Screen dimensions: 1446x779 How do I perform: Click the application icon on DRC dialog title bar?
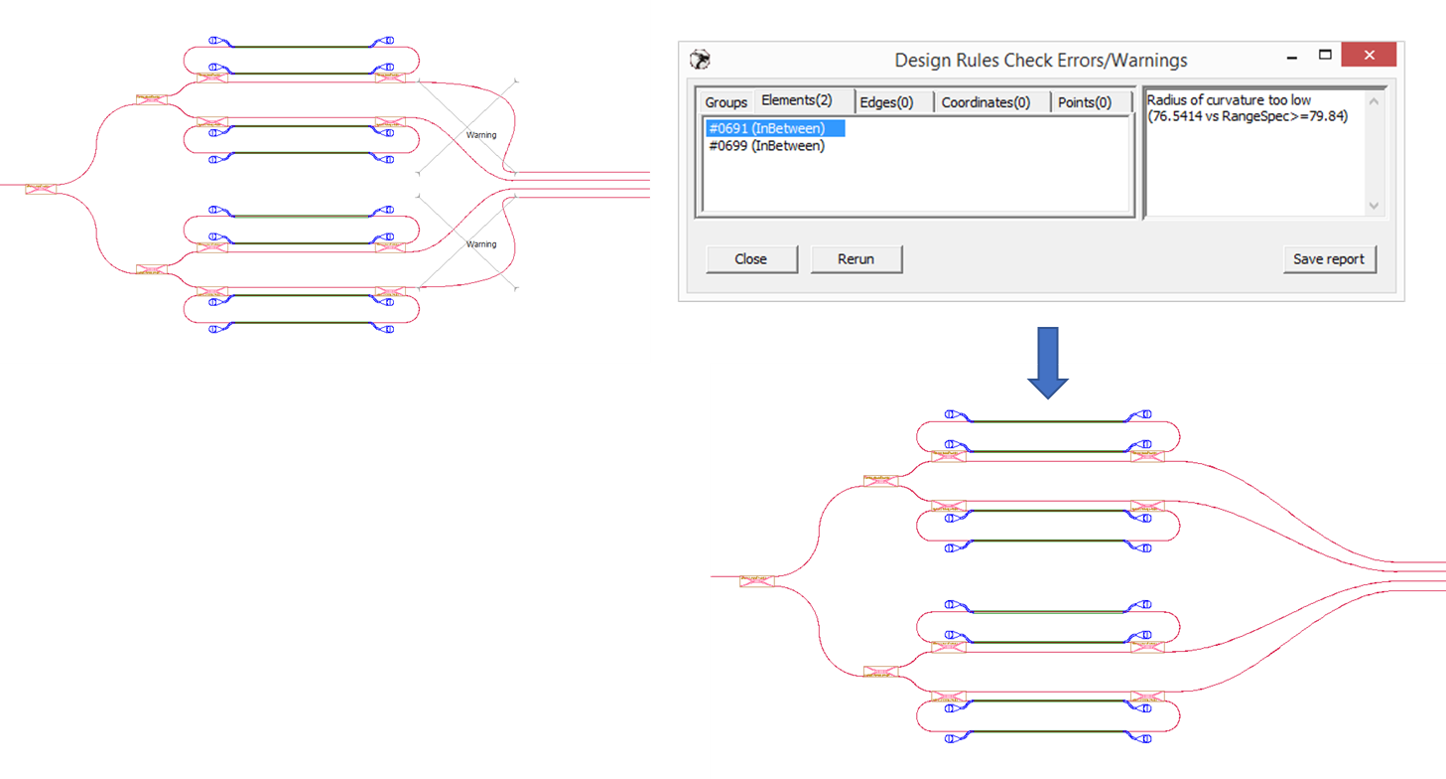(x=700, y=60)
